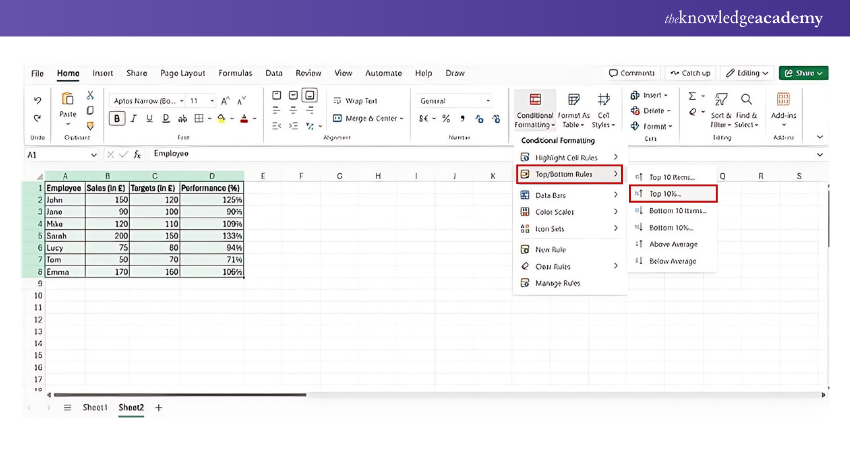Toggle Italic formatting
Image resolution: width=850 pixels, height=450 pixels.
135,118
